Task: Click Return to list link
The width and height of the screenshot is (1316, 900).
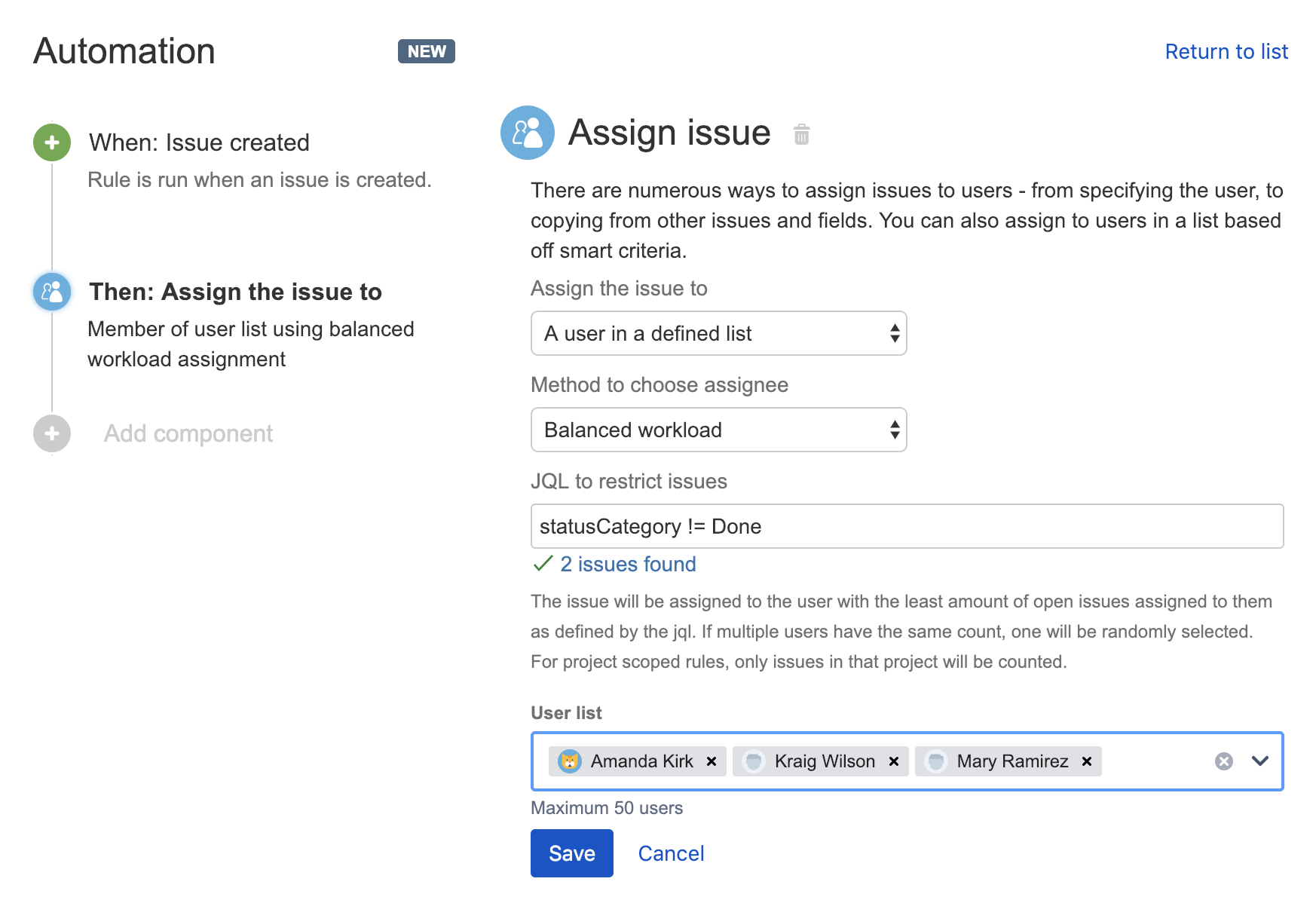Action: 1226,51
